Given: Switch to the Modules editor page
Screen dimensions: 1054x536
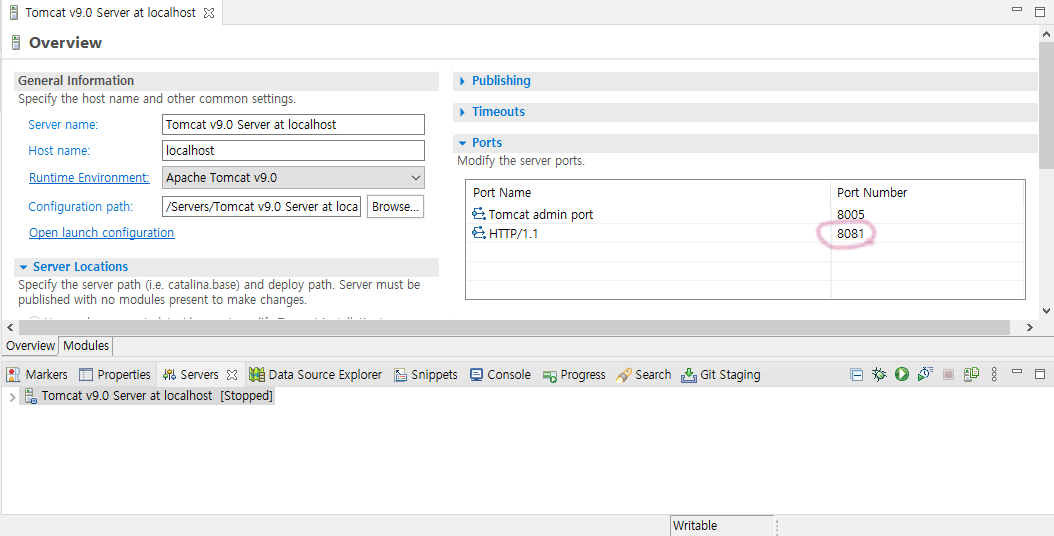Looking at the screenshot, I should [x=86, y=346].
